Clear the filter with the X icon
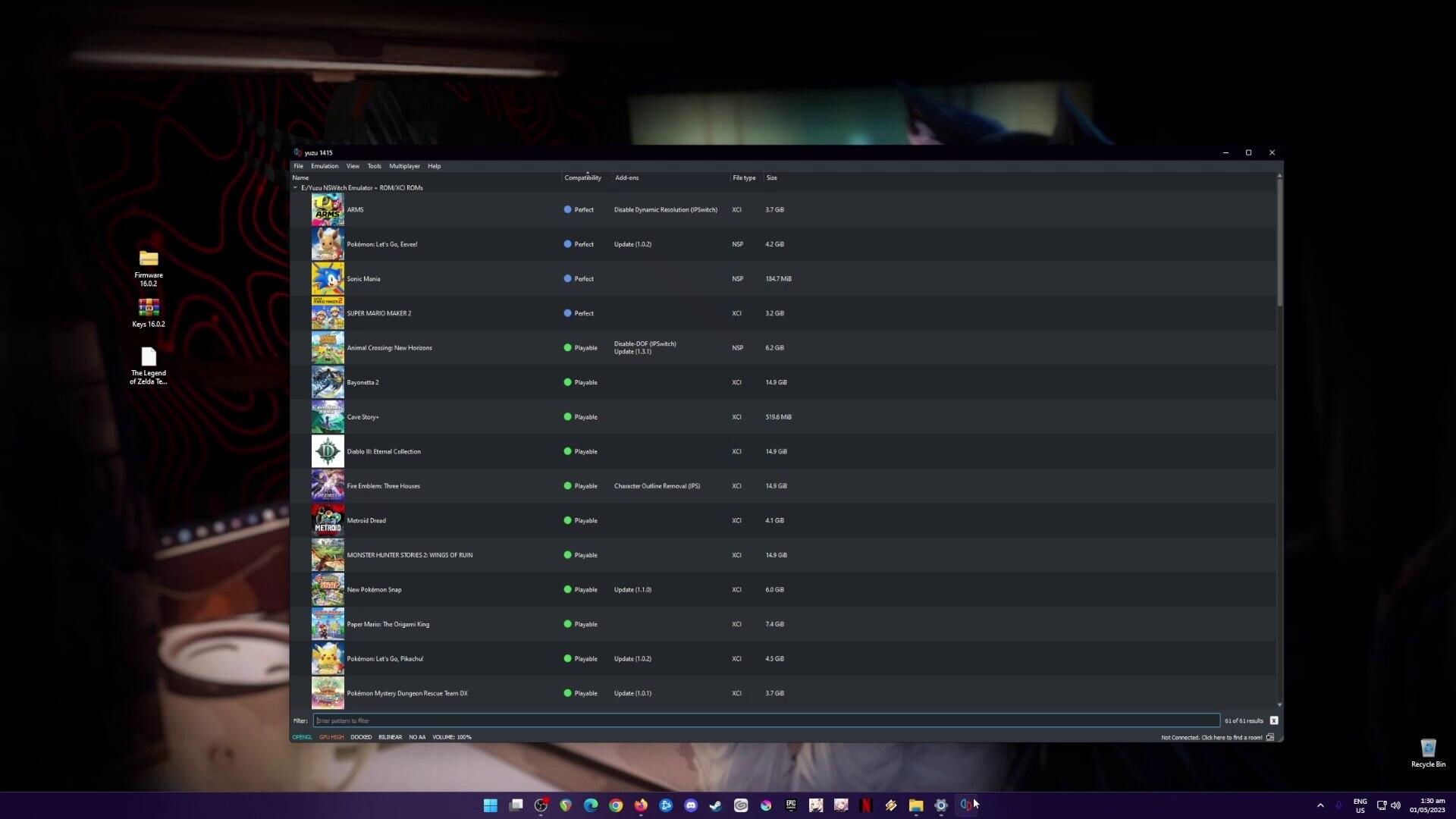The width and height of the screenshot is (1456, 819). pos(1274,720)
